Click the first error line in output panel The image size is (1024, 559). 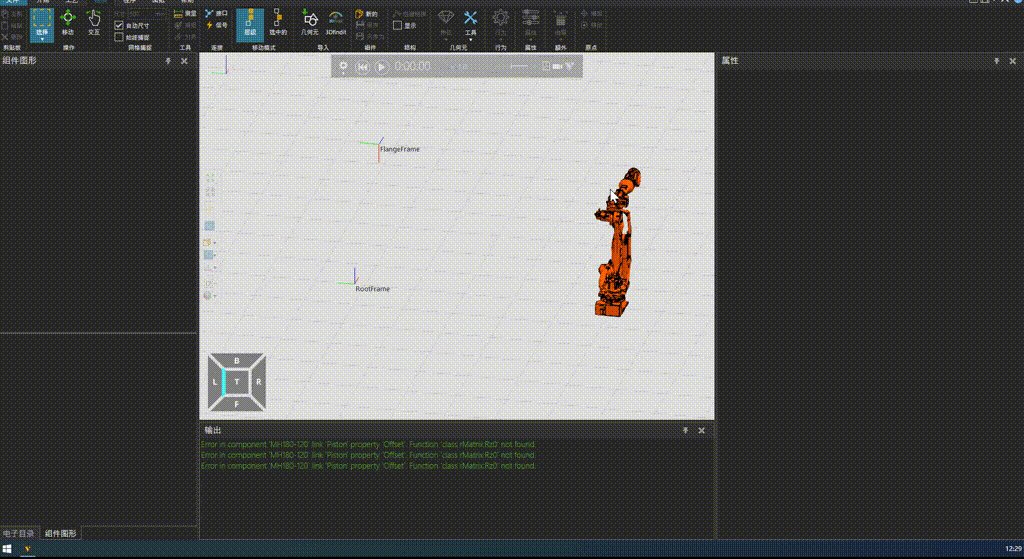click(x=368, y=444)
